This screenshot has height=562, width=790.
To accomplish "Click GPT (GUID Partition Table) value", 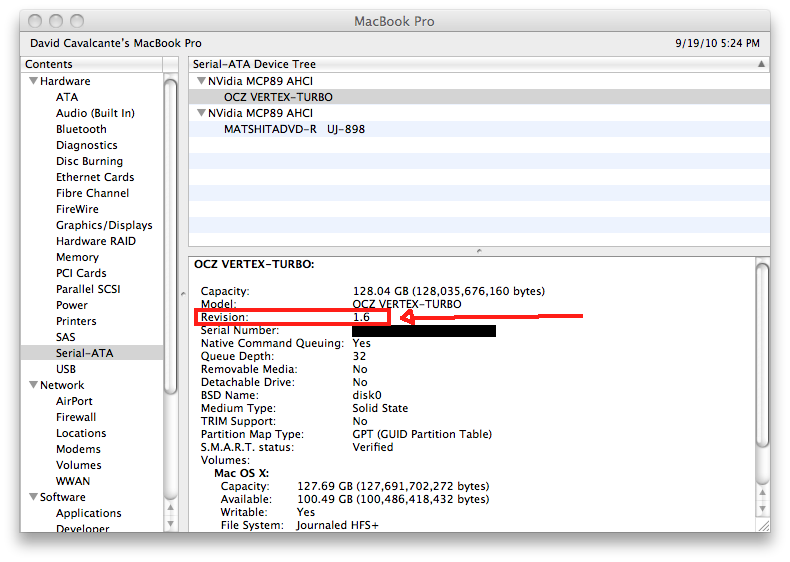I will point(422,434).
